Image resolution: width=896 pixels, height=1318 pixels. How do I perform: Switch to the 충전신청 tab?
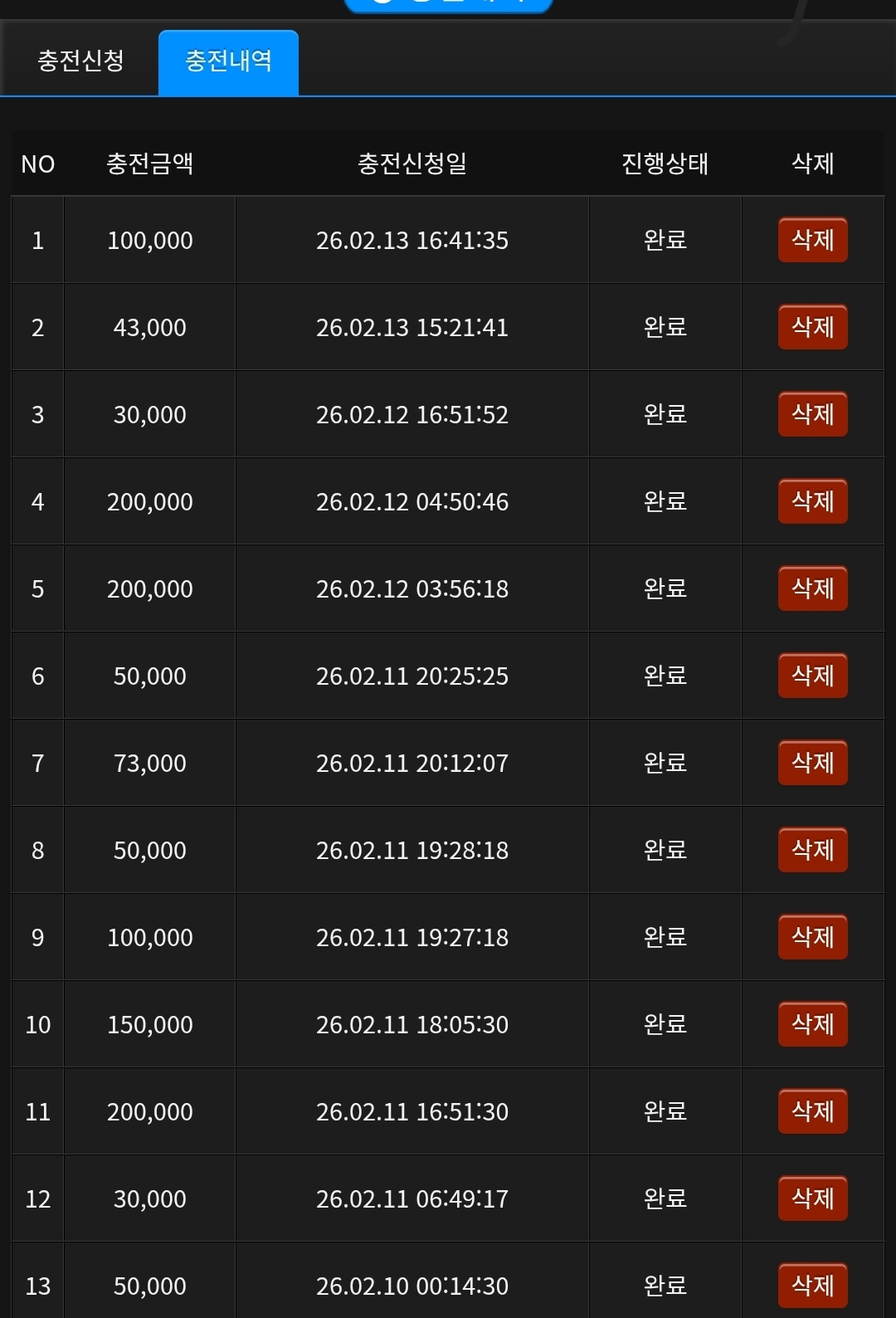80,61
